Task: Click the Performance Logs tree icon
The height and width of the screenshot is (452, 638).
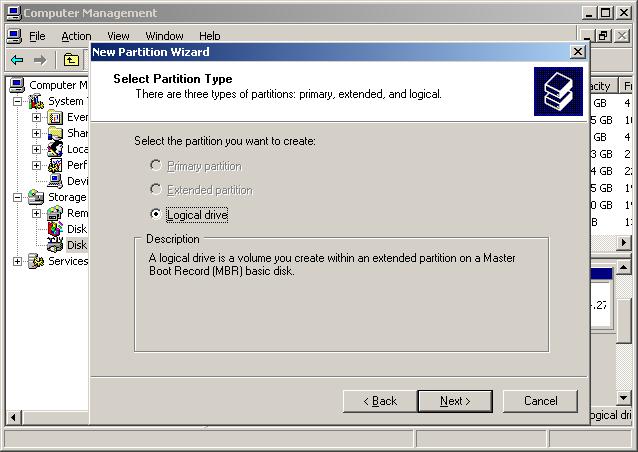Action: click(x=55, y=165)
